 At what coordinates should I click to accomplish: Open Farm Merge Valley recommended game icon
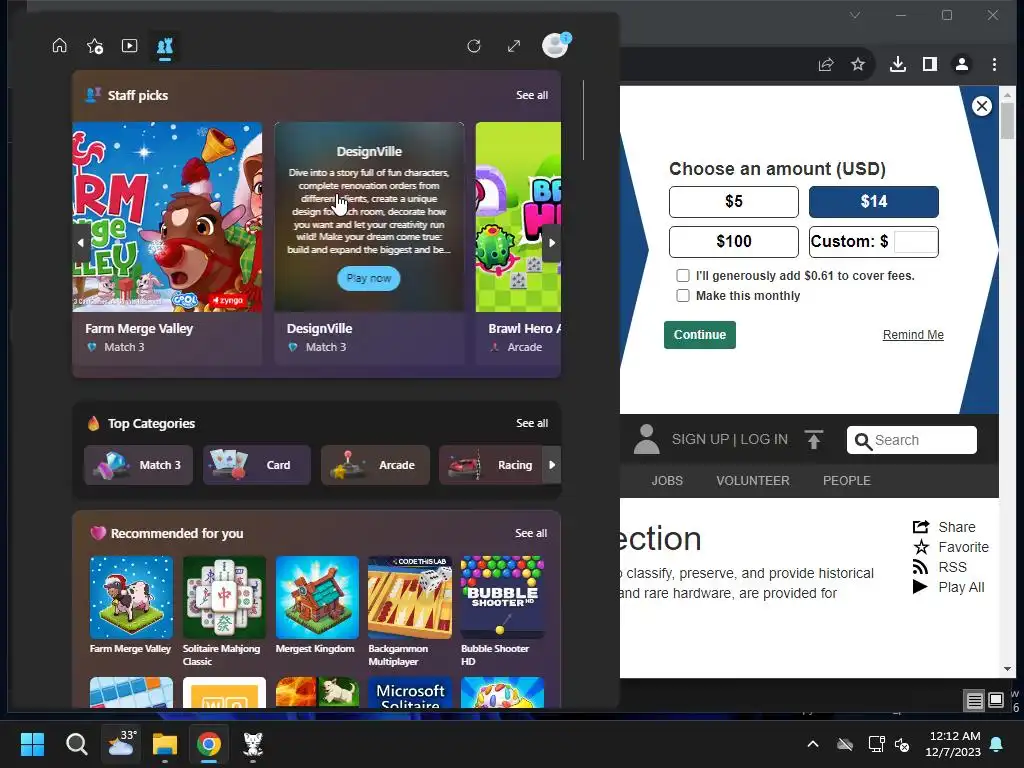point(131,597)
